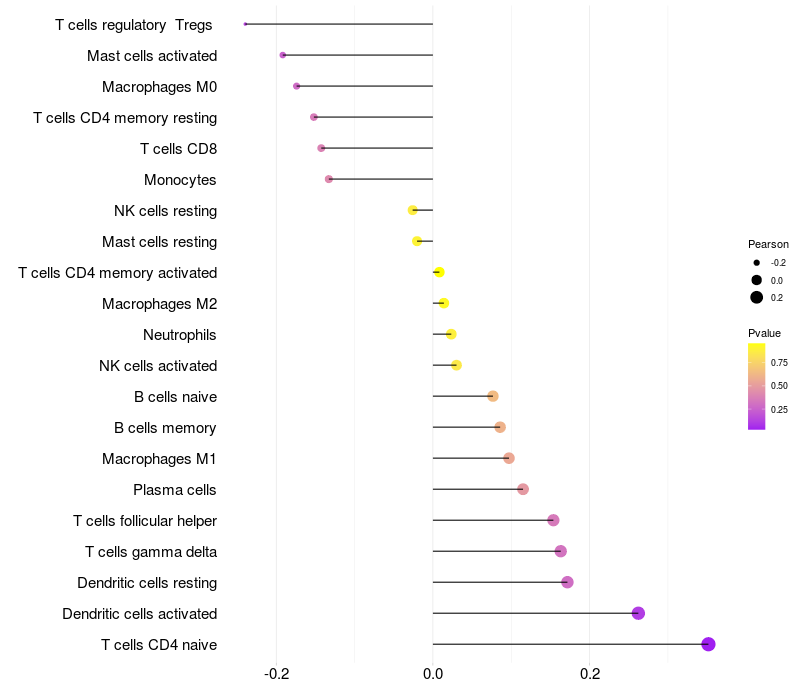Click the Pvalue gradient color bar
The width and height of the screenshot is (800, 700).
757,387
